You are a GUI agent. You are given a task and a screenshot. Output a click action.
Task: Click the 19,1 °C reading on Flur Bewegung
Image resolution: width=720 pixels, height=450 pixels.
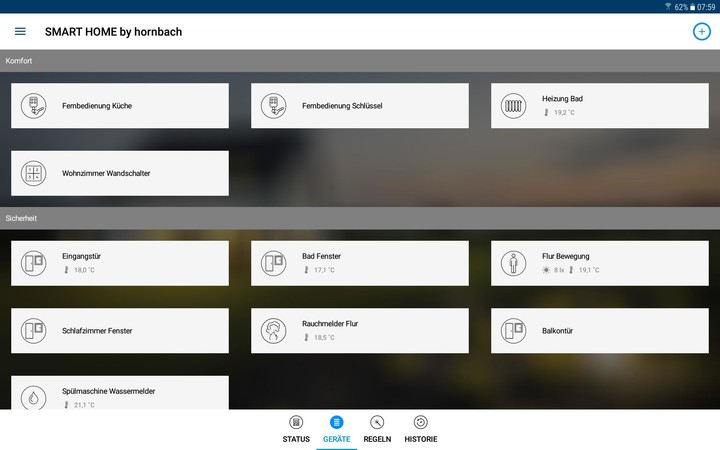[x=589, y=270]
